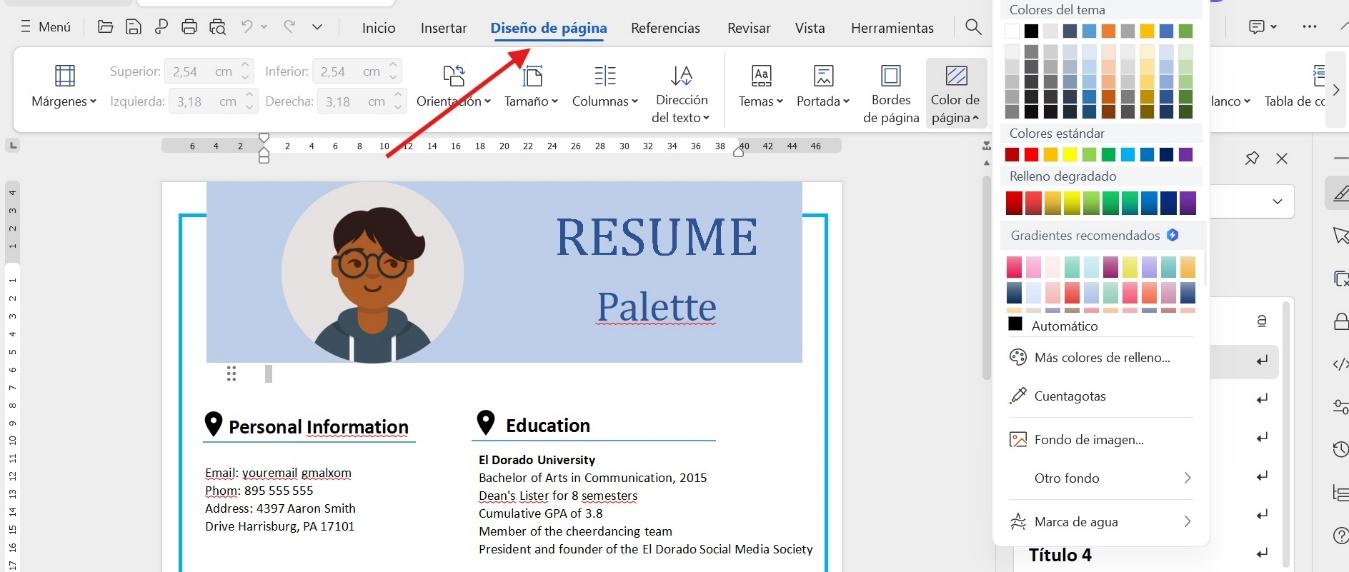Expand the Otro fondo submenu
Screen dimensions: 1349x572
coord(1187,478)
